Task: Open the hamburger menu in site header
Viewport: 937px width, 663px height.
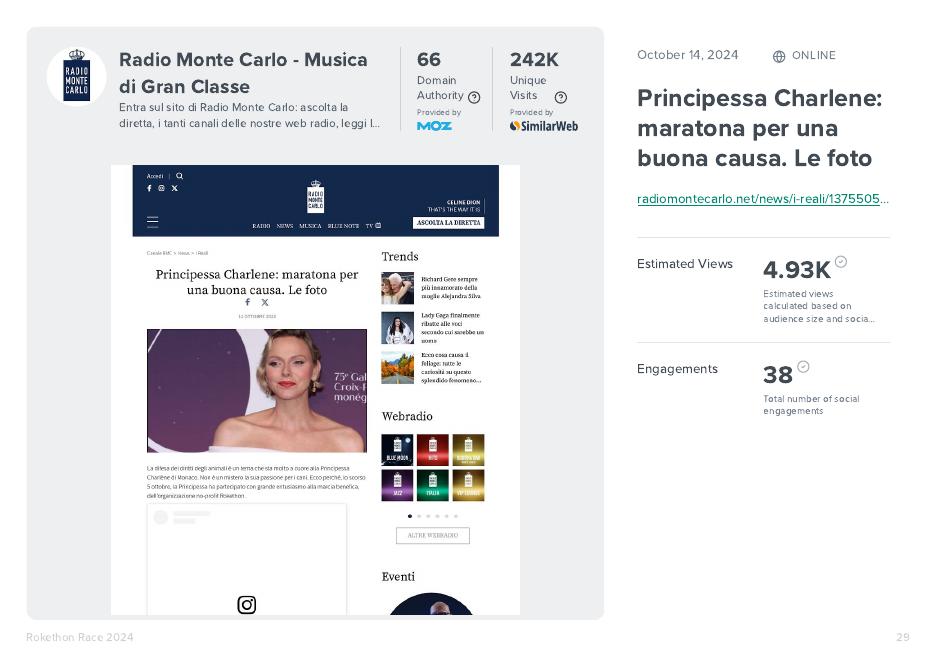Action: click(153, 222)
